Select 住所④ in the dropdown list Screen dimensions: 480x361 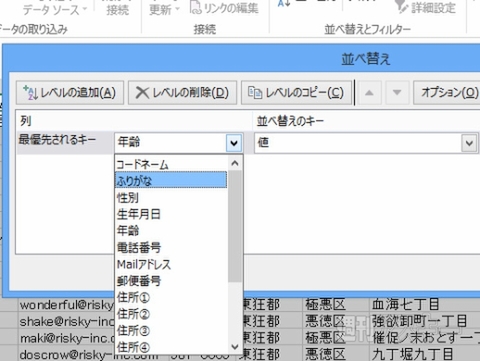point(171,347)
